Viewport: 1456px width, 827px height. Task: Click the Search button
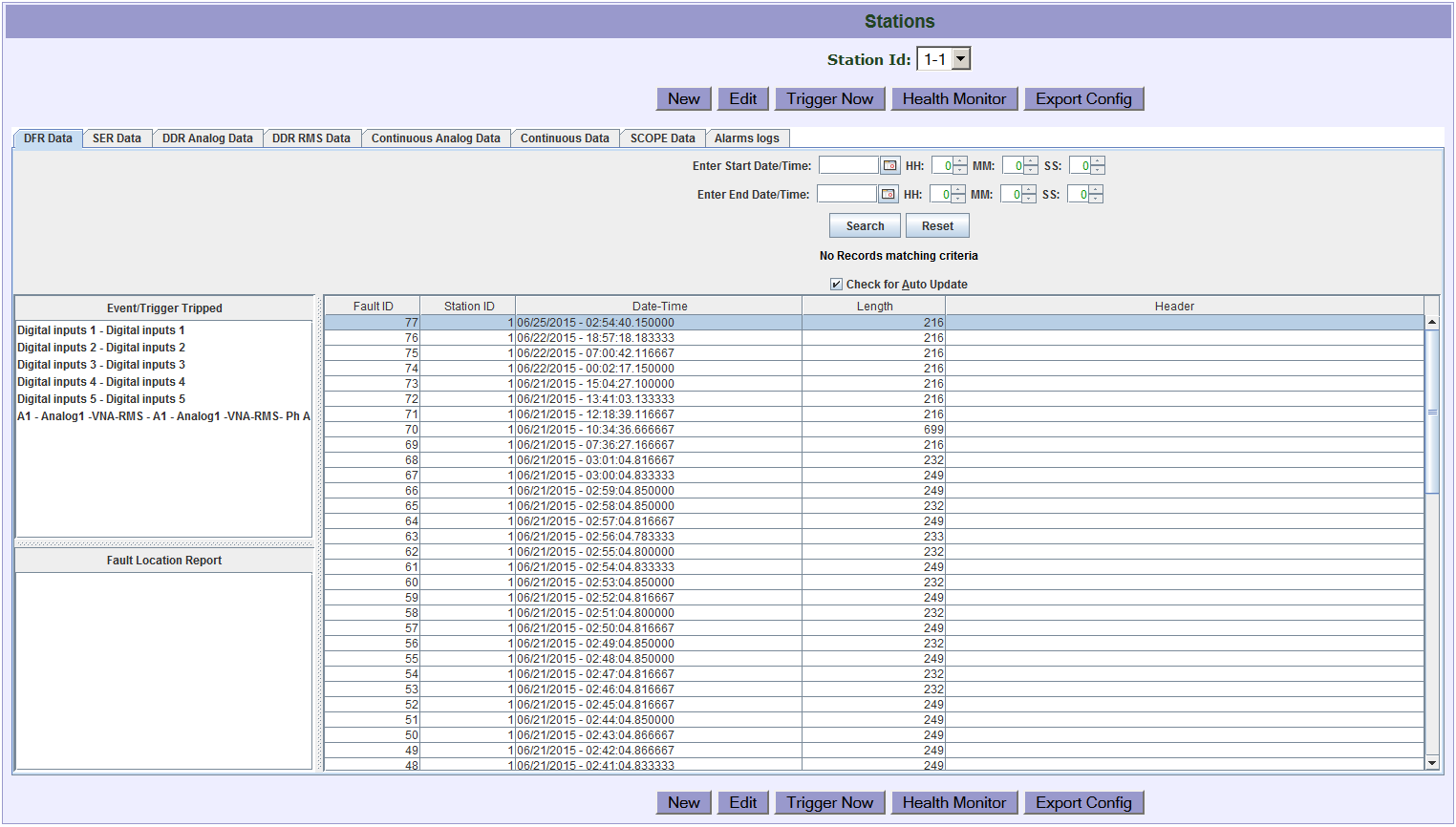pyautogui.click(x=865, y=226)
